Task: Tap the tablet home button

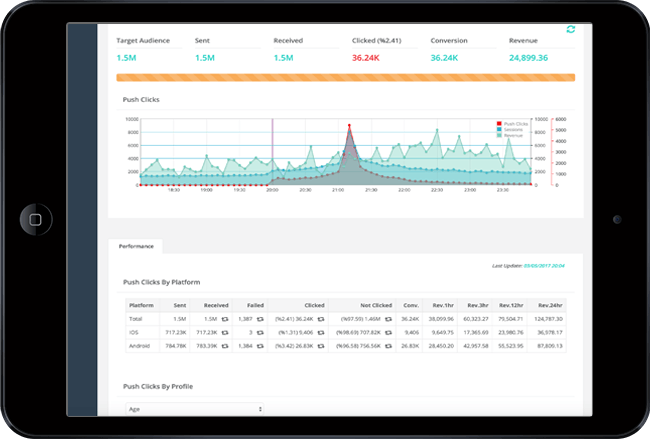Action: [36, 219]
